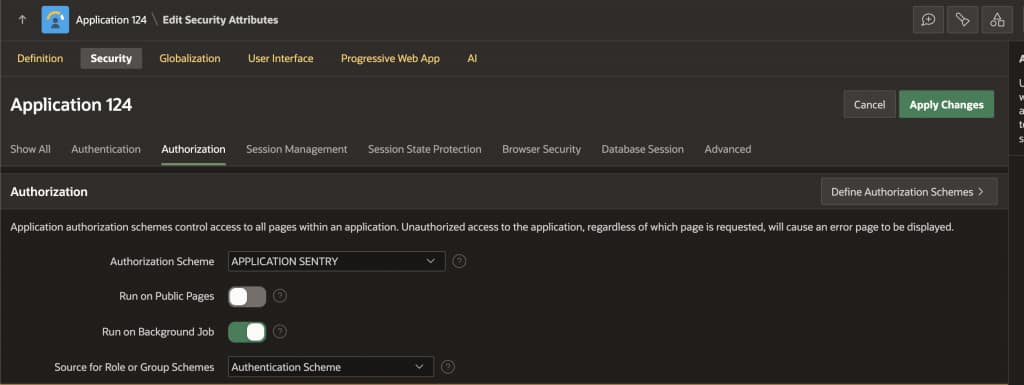Toggle Run on Background Job switch
Viewport: 1024px width, 385px height.
[x=247, y=331]
